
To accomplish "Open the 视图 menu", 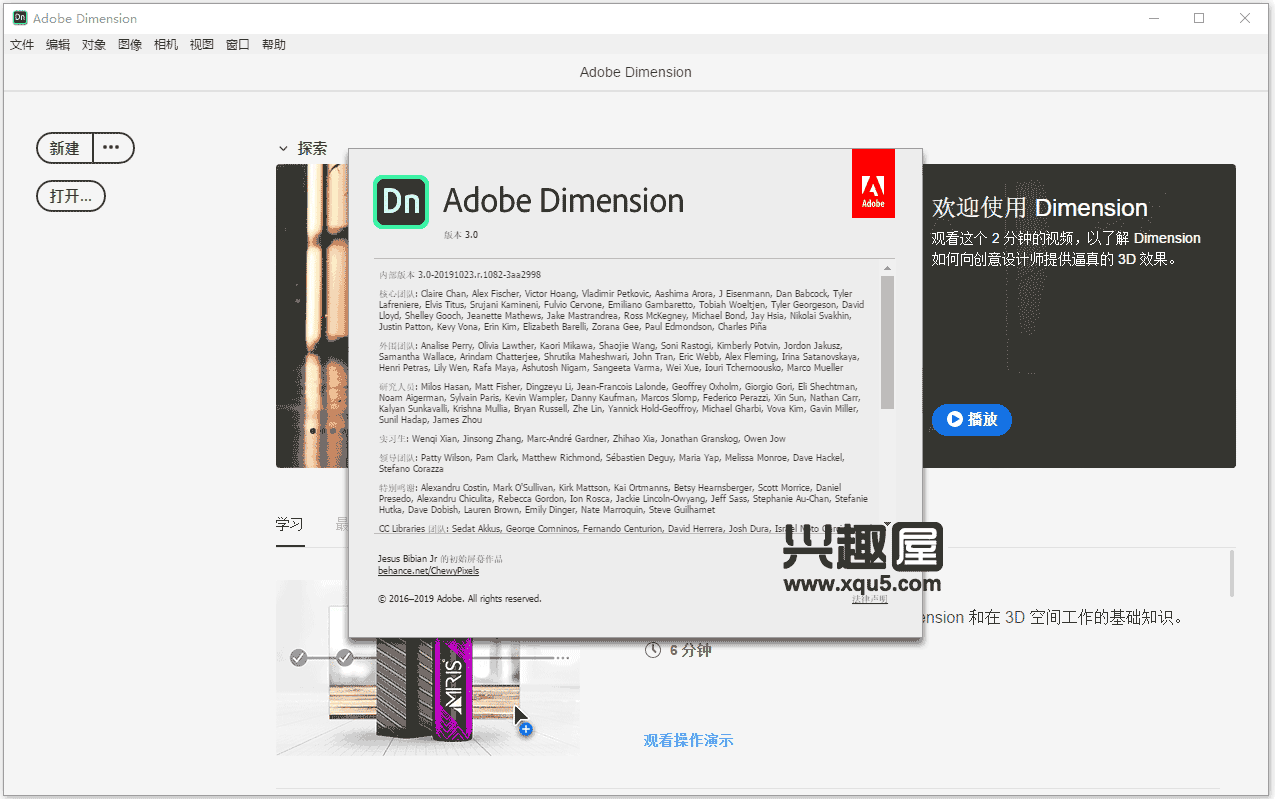I will (x=202, y=44).
